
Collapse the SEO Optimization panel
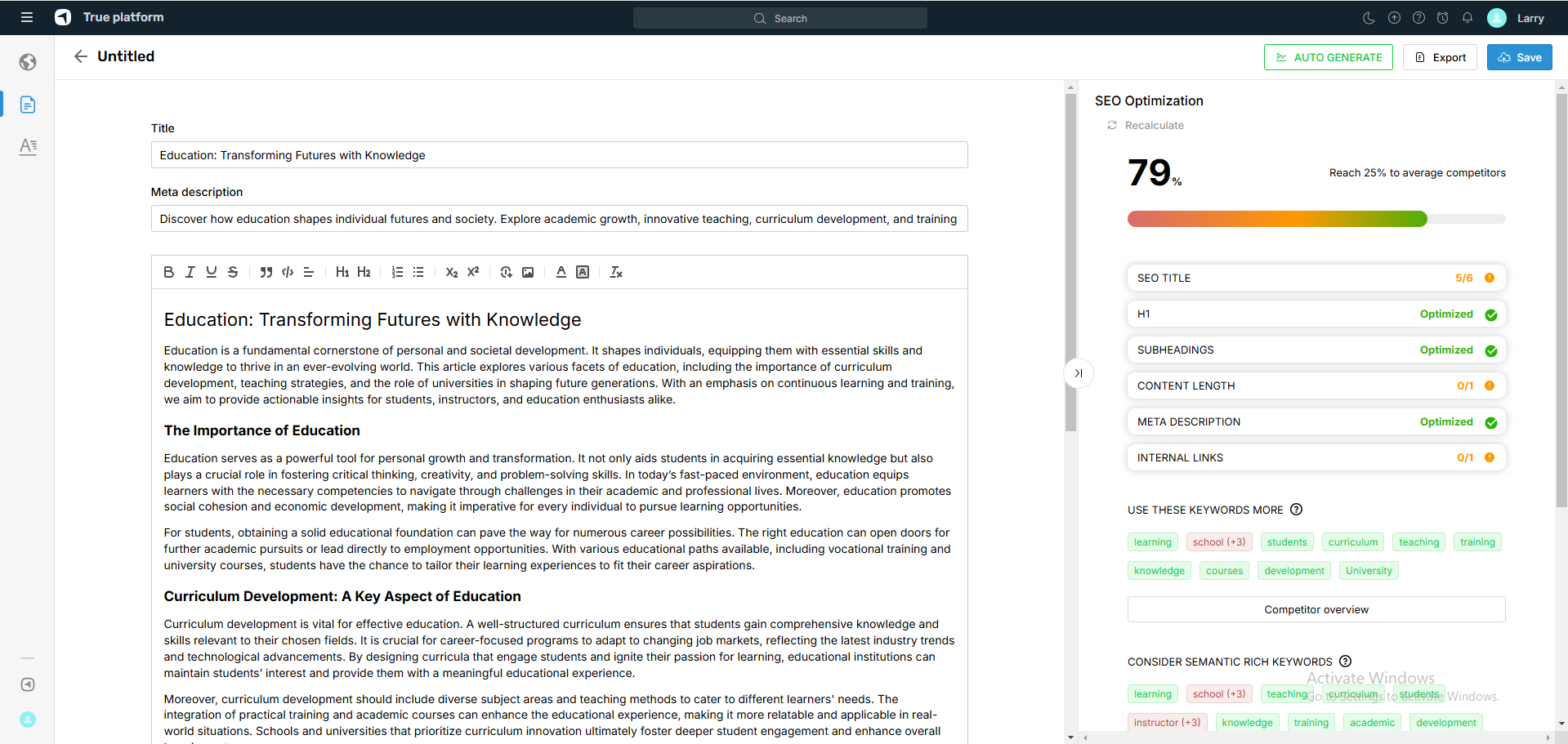(x=1078, y=373)
